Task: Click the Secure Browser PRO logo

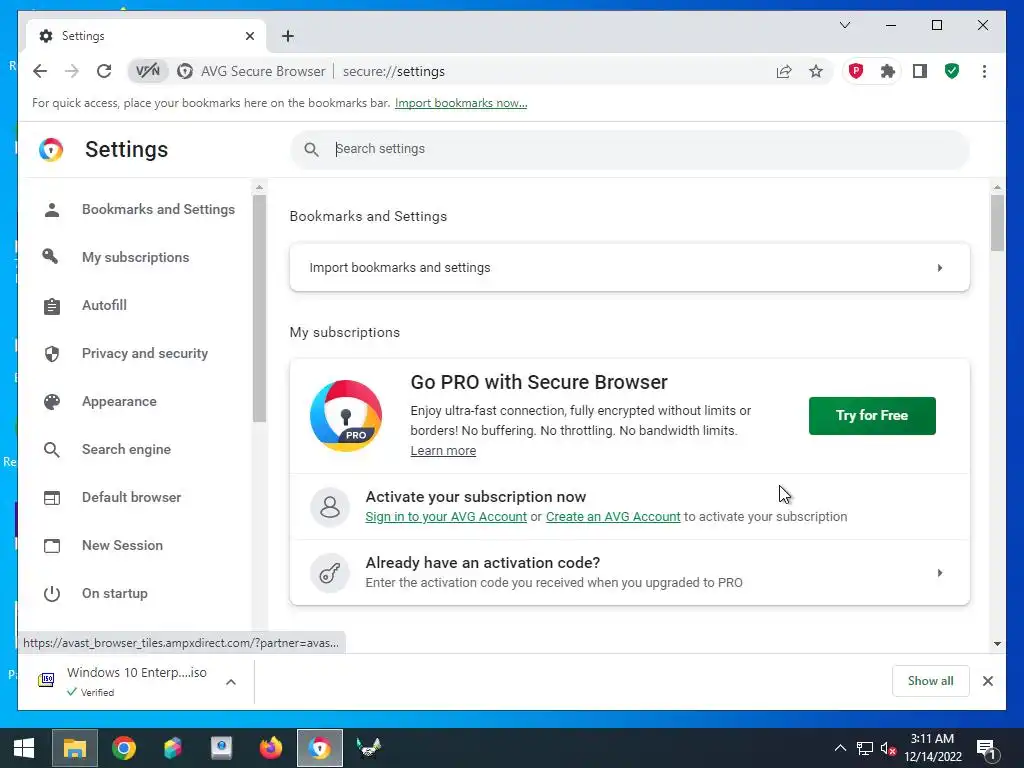Action: (x=345, y=416)
